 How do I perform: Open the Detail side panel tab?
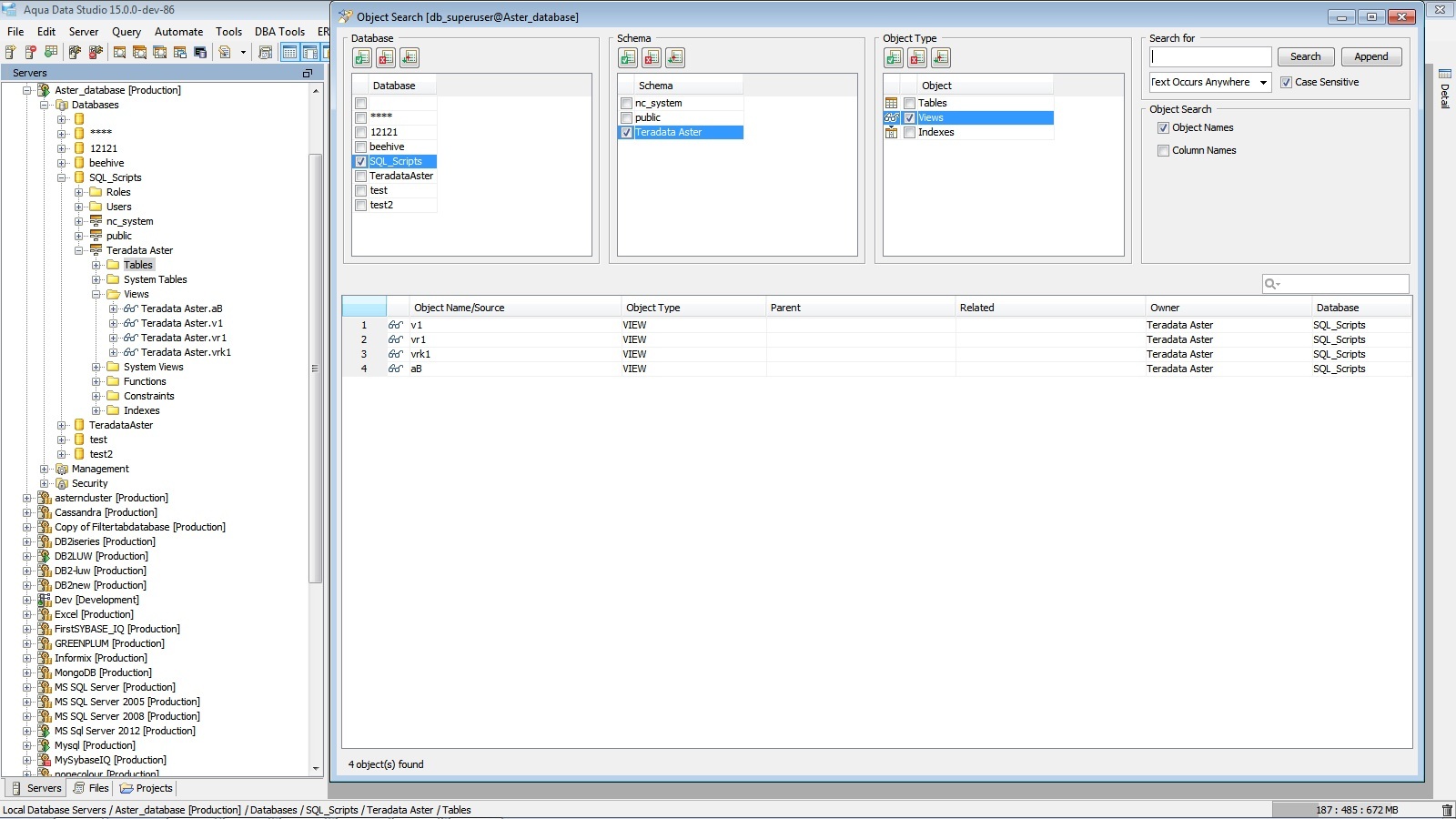click(x=1444, y=89)
